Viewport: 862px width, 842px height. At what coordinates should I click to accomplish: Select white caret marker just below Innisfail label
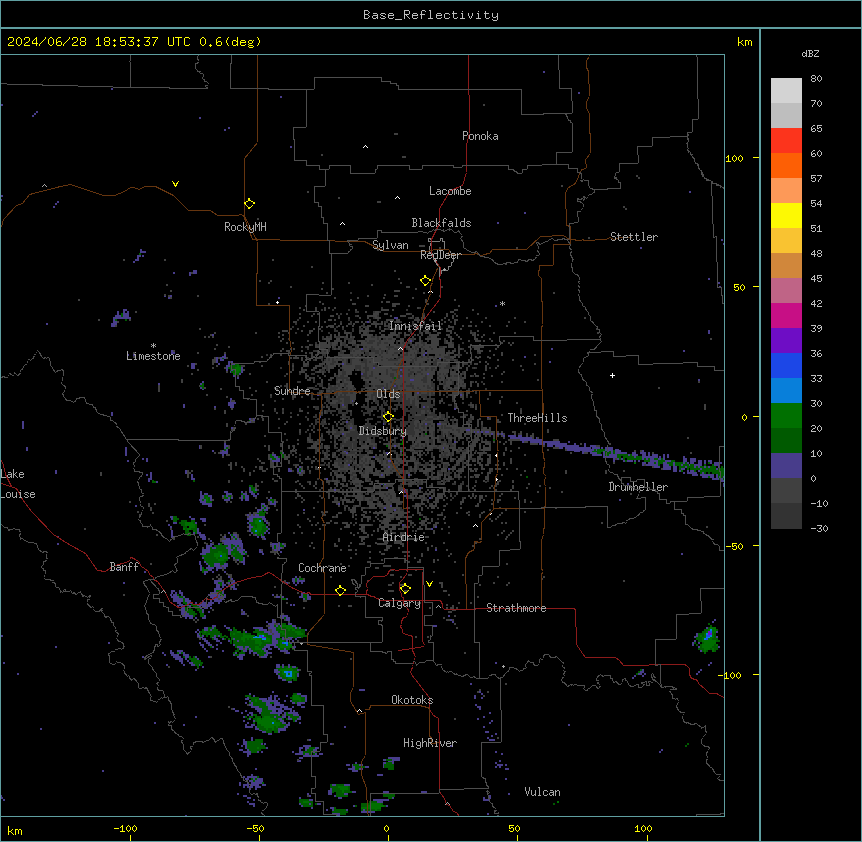(x=400, y=348)
